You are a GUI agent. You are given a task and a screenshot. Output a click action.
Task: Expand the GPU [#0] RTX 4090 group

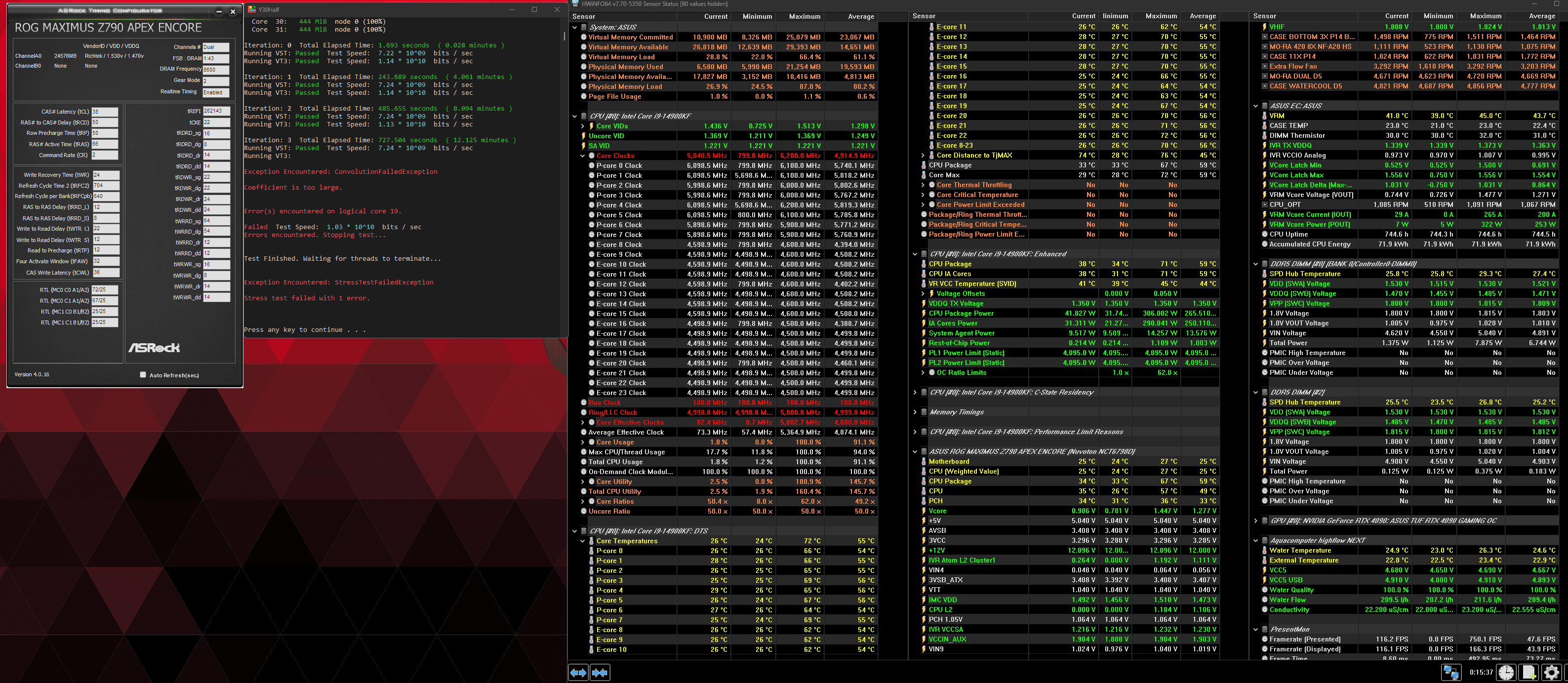click(1256, 521)
